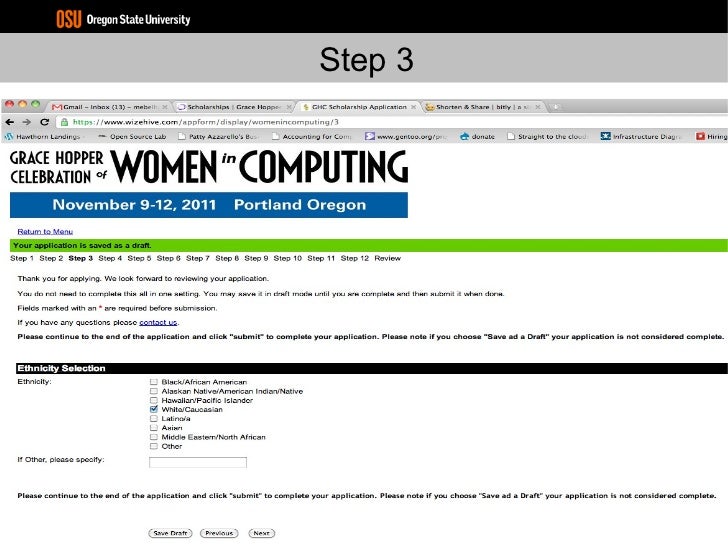The width and height of the screenshot is (728, 546).
Task: Open Patty Azzarello's bookmark
Action: pyautogui.click(x=218, y=136)
